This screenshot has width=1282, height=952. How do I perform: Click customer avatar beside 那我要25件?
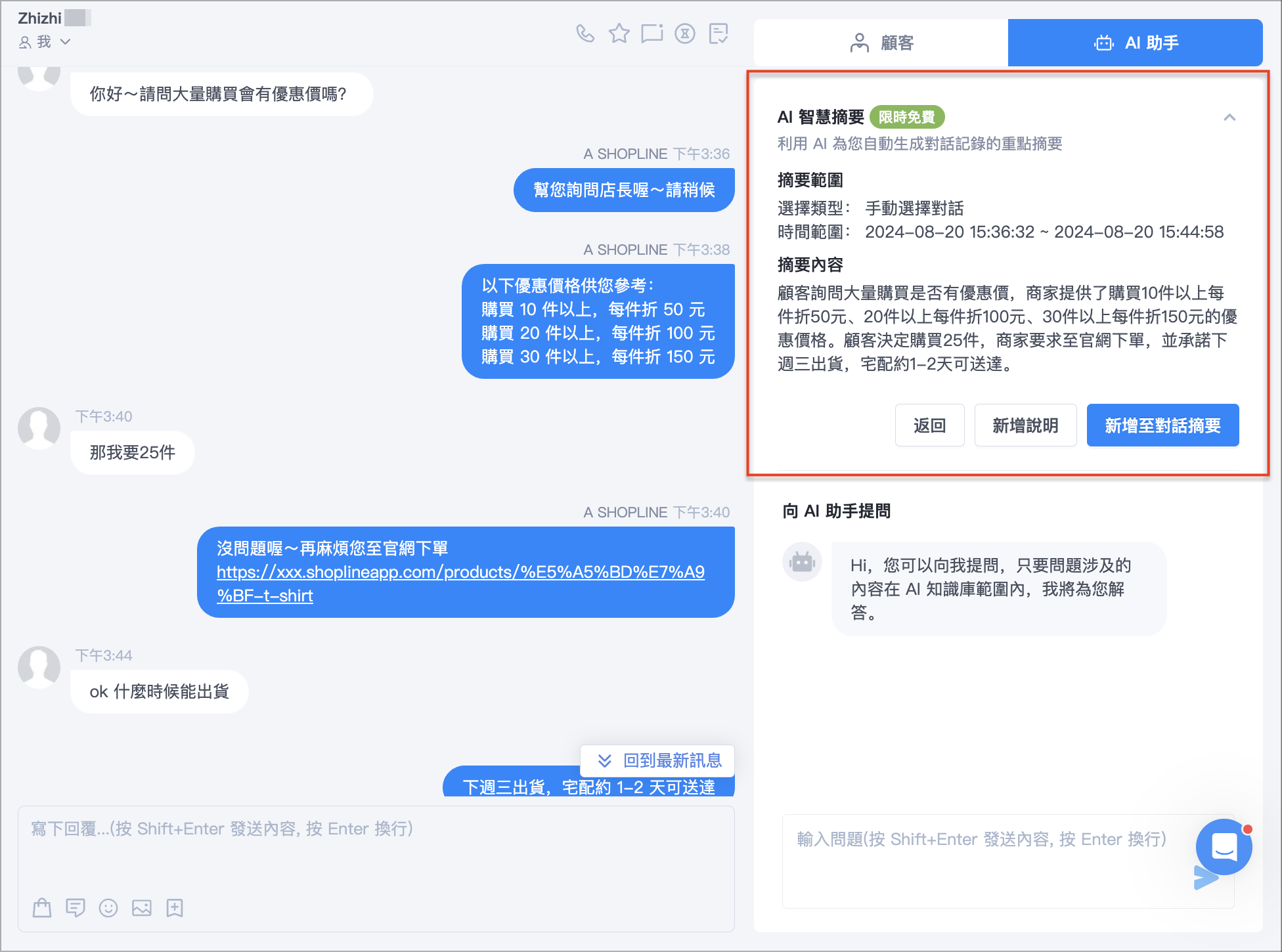pos(39,428)
